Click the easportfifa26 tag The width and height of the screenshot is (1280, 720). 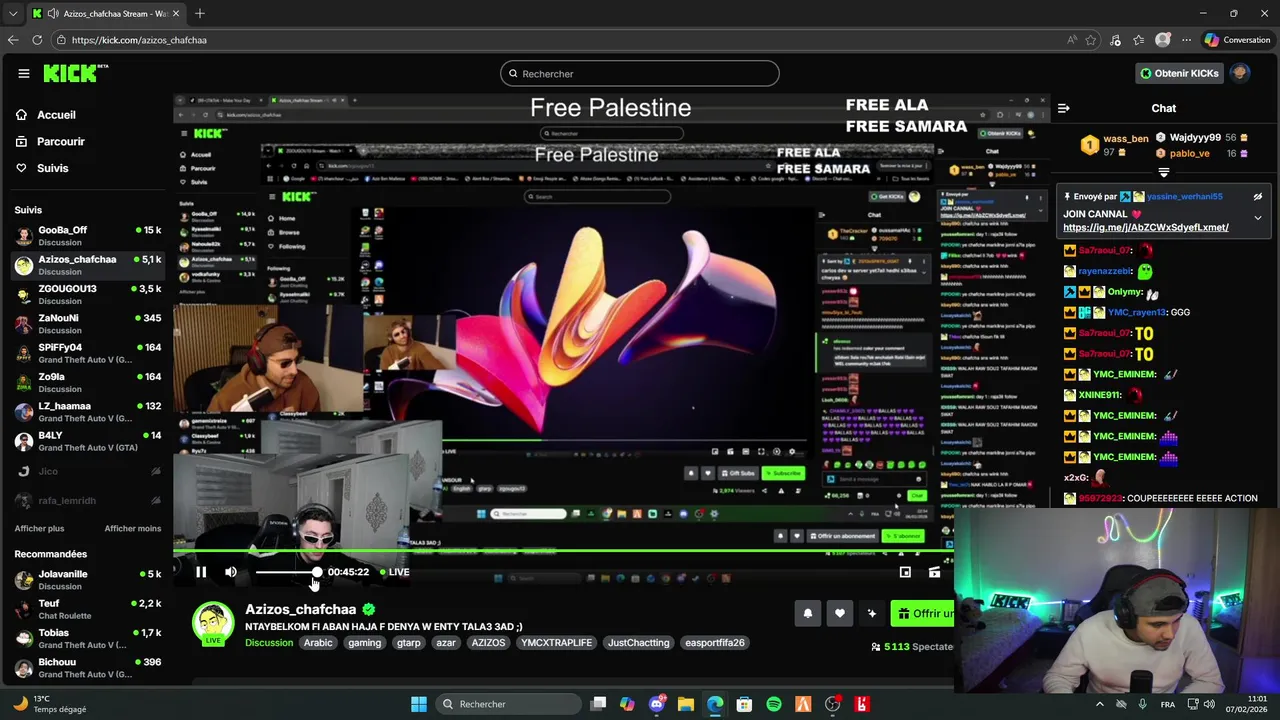715,643
